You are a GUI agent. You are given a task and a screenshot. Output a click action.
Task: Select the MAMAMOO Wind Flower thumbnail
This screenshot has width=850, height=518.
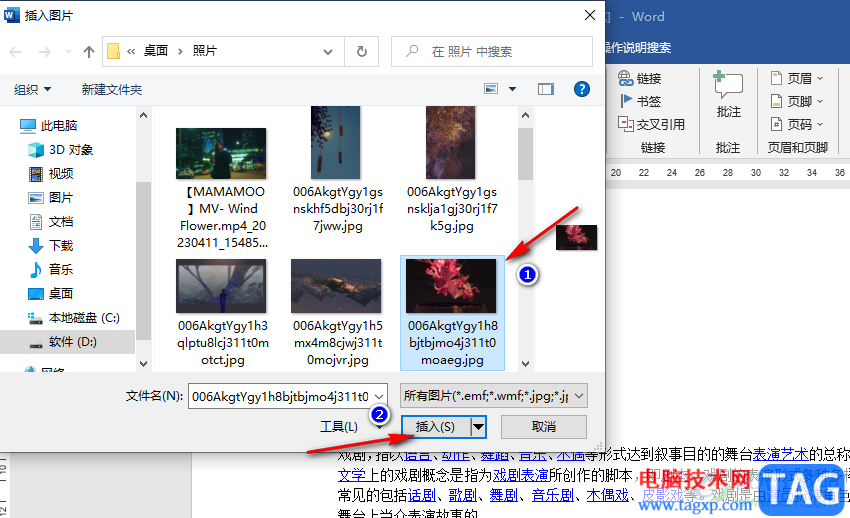point(221,153)
